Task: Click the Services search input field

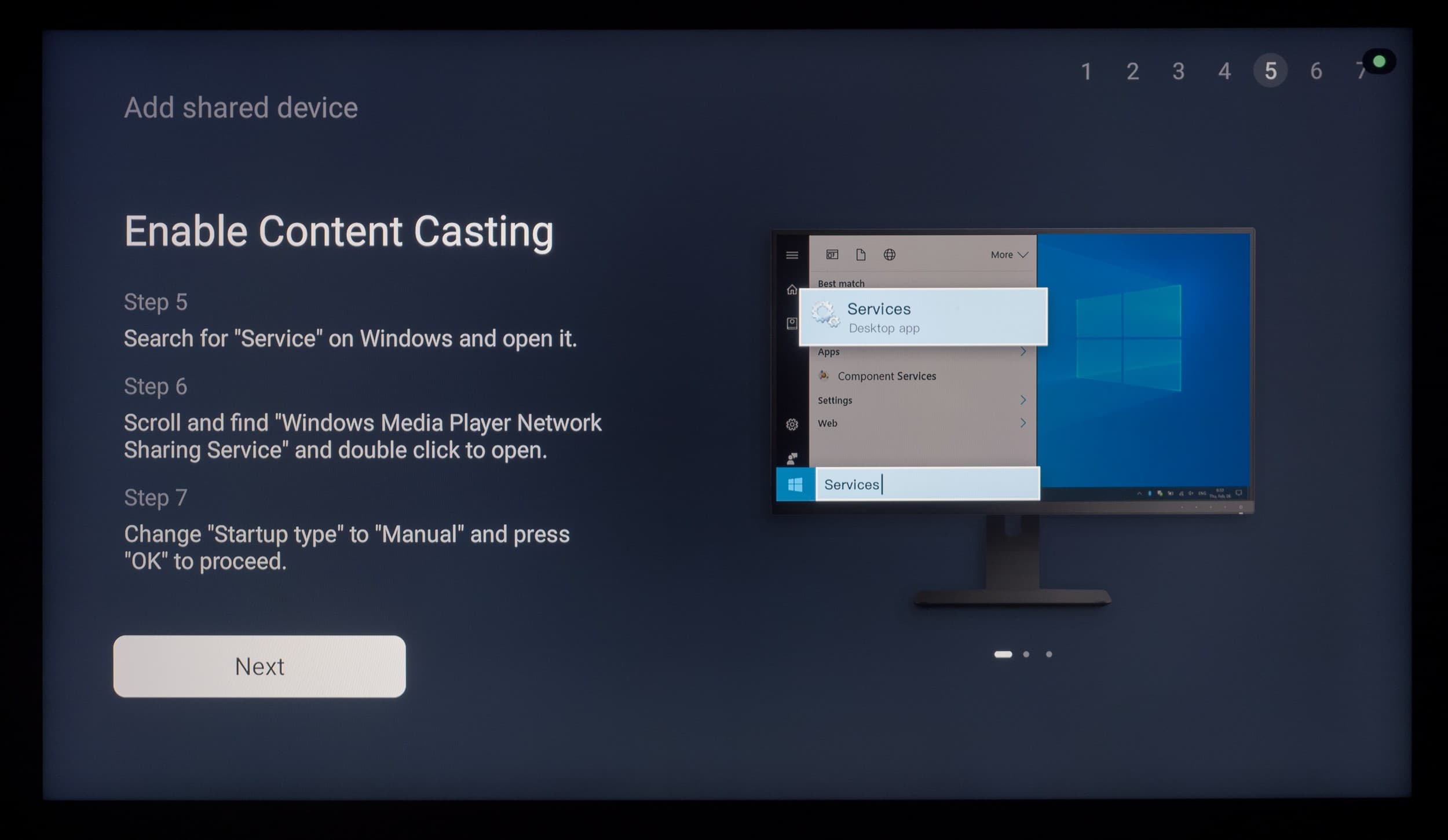Action: click(927, 484)
